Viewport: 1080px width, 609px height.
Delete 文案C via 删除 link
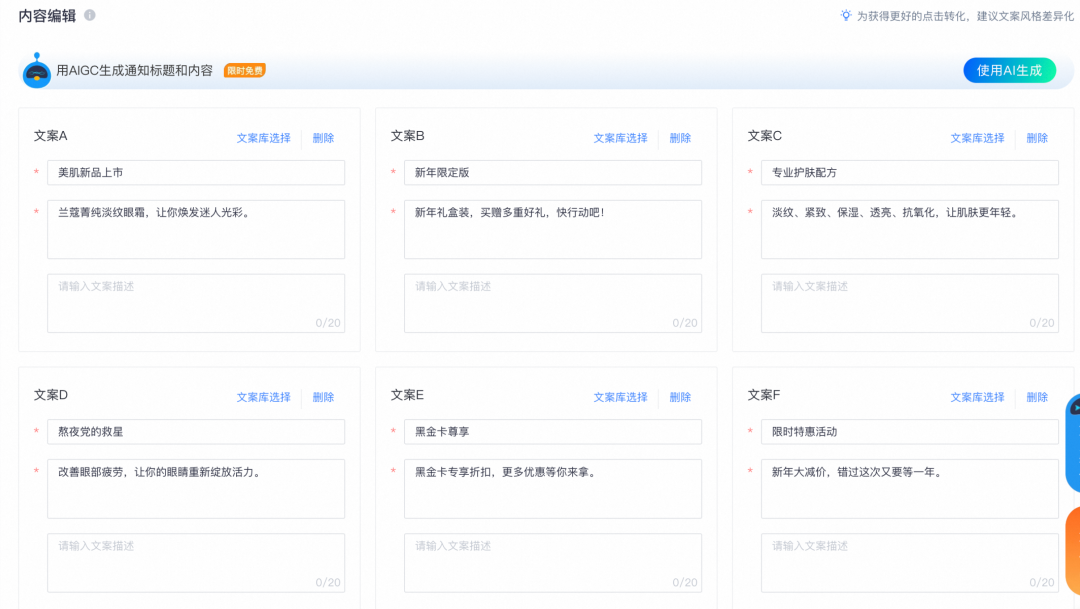pyautogui.click(x=1037, y=138)
